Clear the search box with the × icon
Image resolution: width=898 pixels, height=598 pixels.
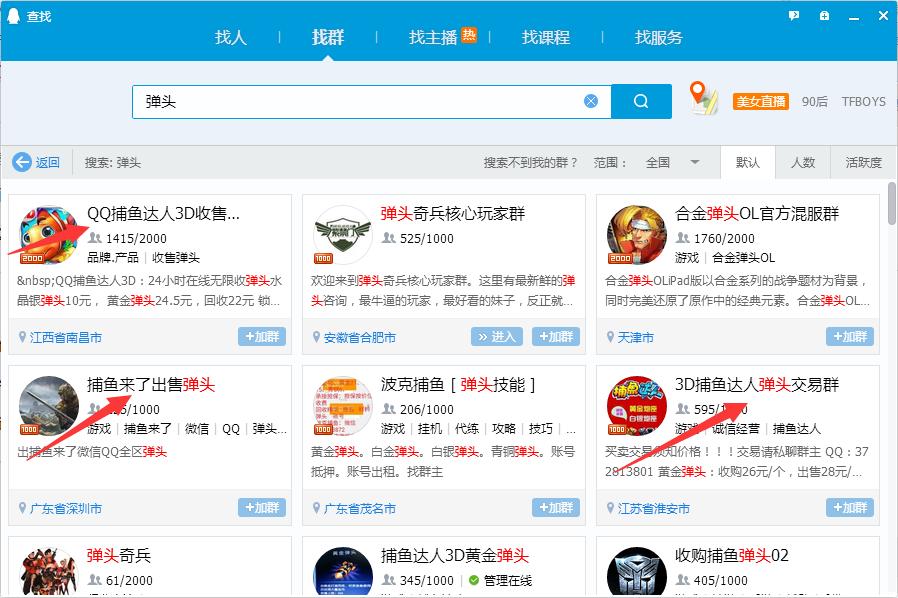coord(589,100)
